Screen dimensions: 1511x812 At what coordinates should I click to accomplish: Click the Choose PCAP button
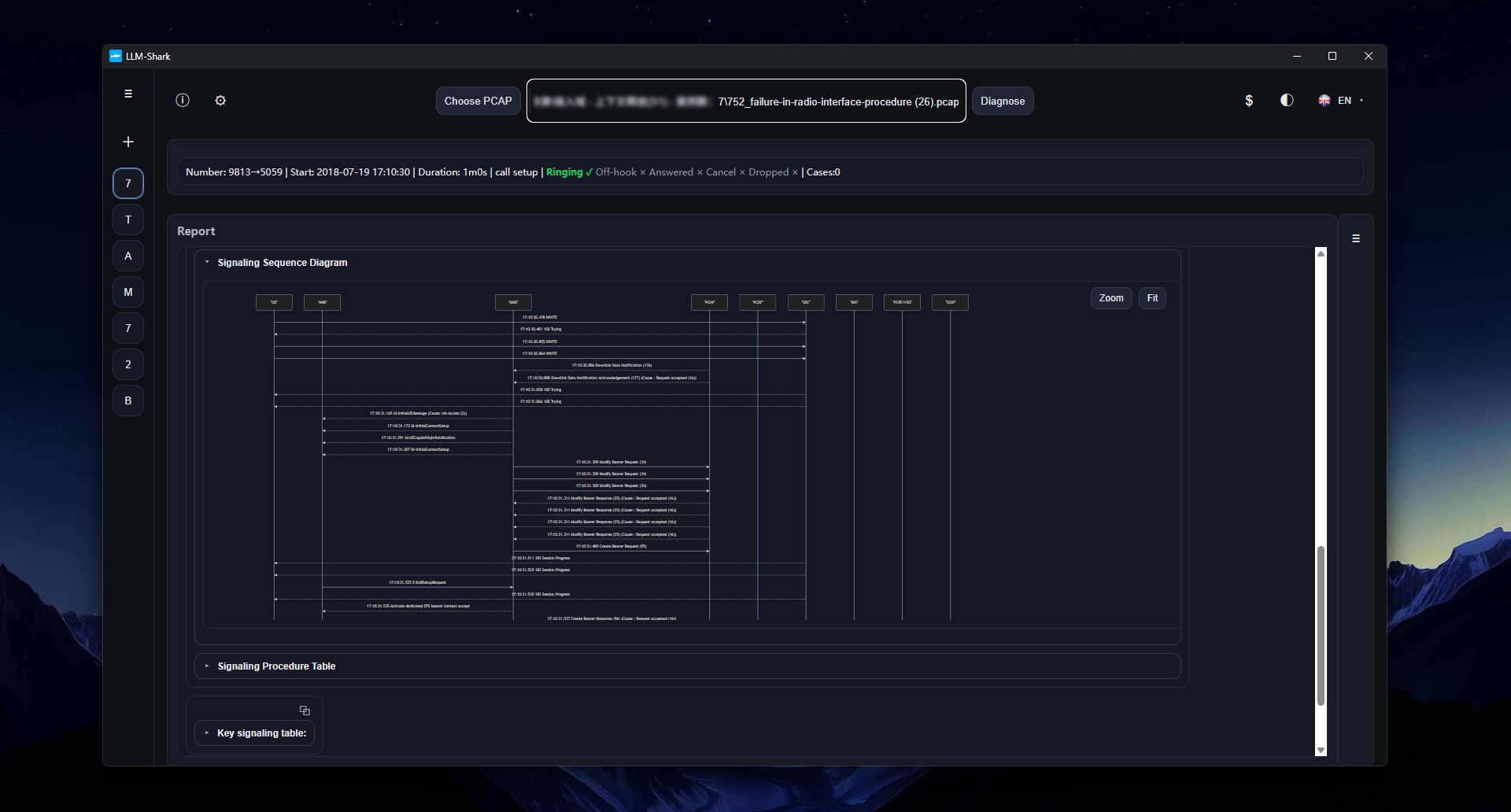tap(478, 101)
